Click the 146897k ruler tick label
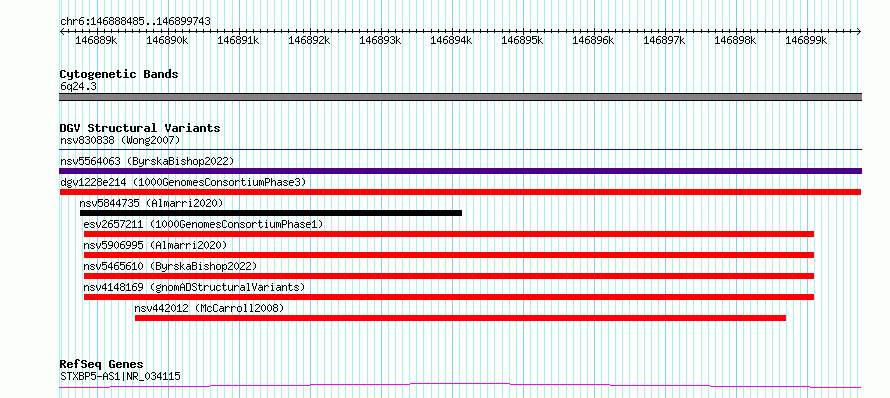890x398 pixels. (664, 40)
